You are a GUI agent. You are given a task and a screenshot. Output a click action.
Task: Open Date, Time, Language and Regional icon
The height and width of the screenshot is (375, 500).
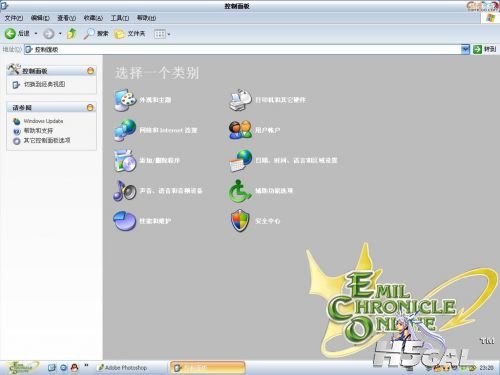(x=240, y=161)
